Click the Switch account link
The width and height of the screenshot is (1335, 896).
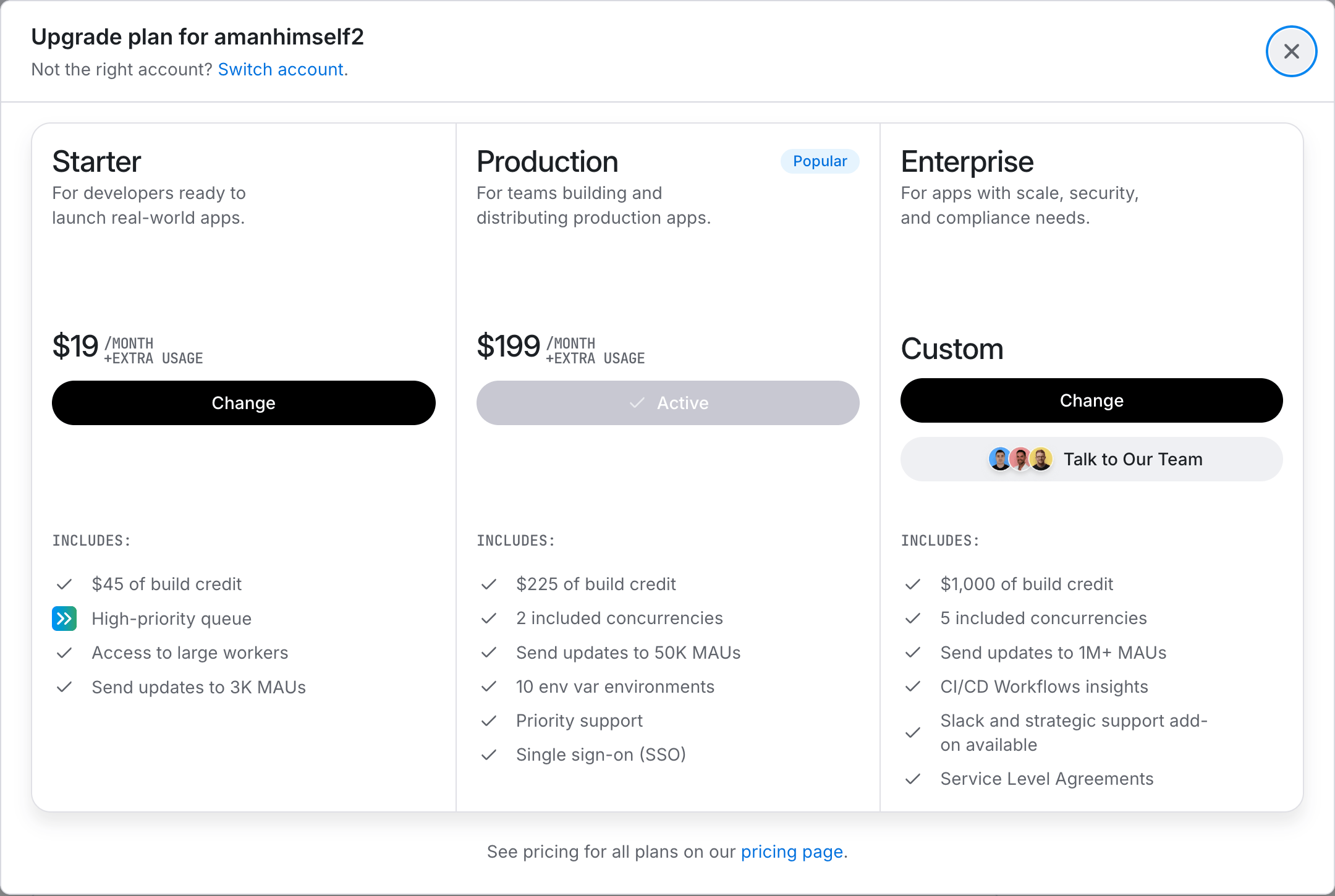tap(281, 69)
